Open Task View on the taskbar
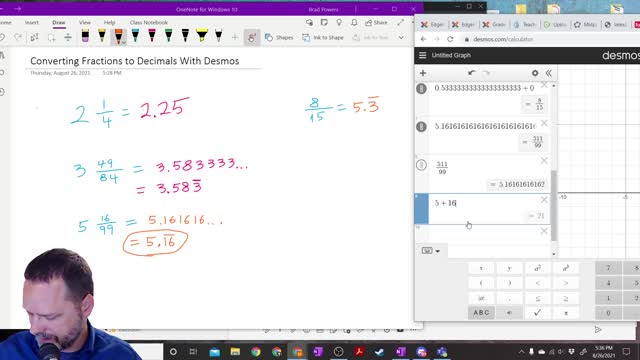 click(193, 351)
